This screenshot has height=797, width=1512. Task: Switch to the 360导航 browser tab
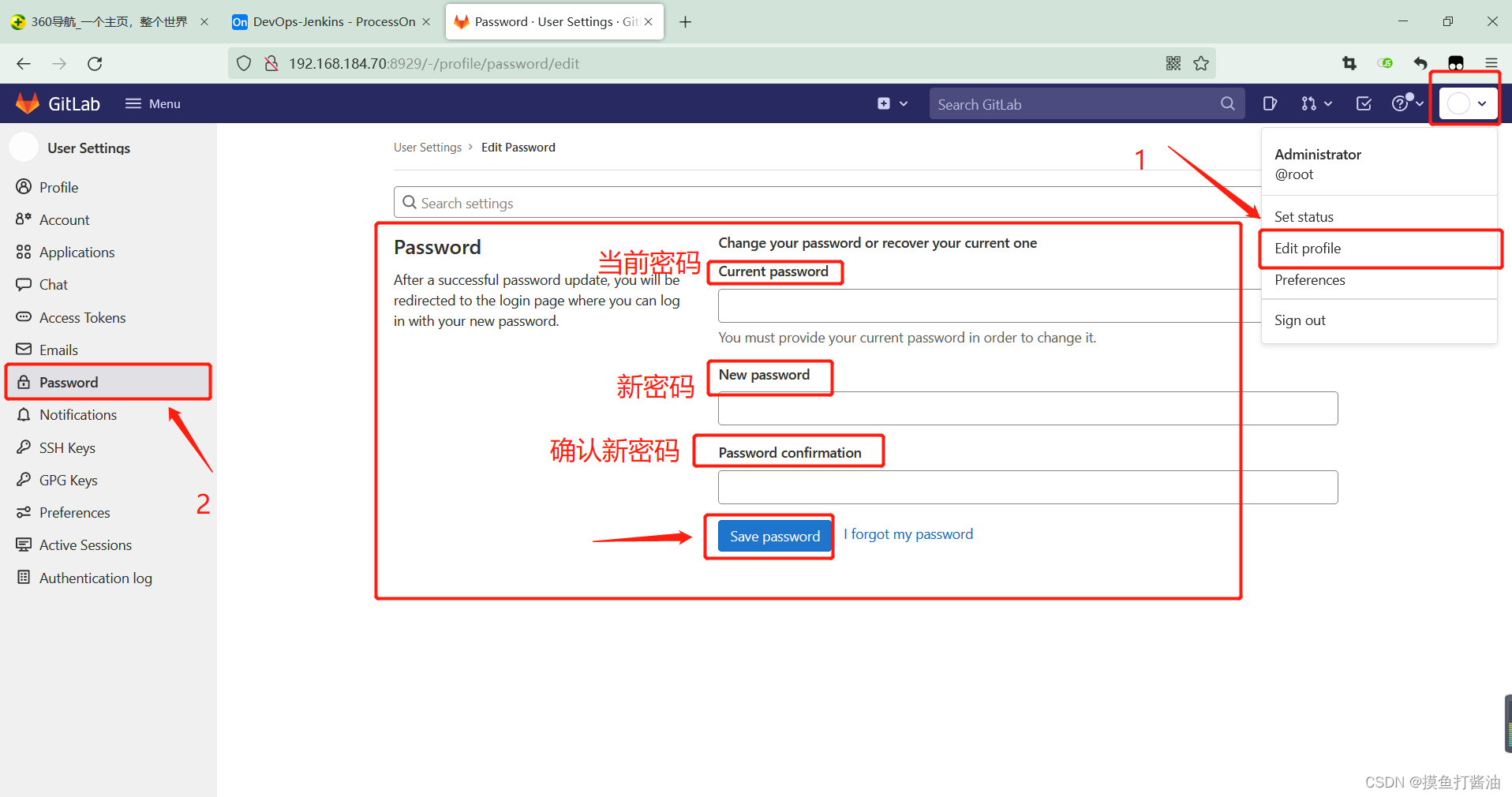(x=109, y=22)
